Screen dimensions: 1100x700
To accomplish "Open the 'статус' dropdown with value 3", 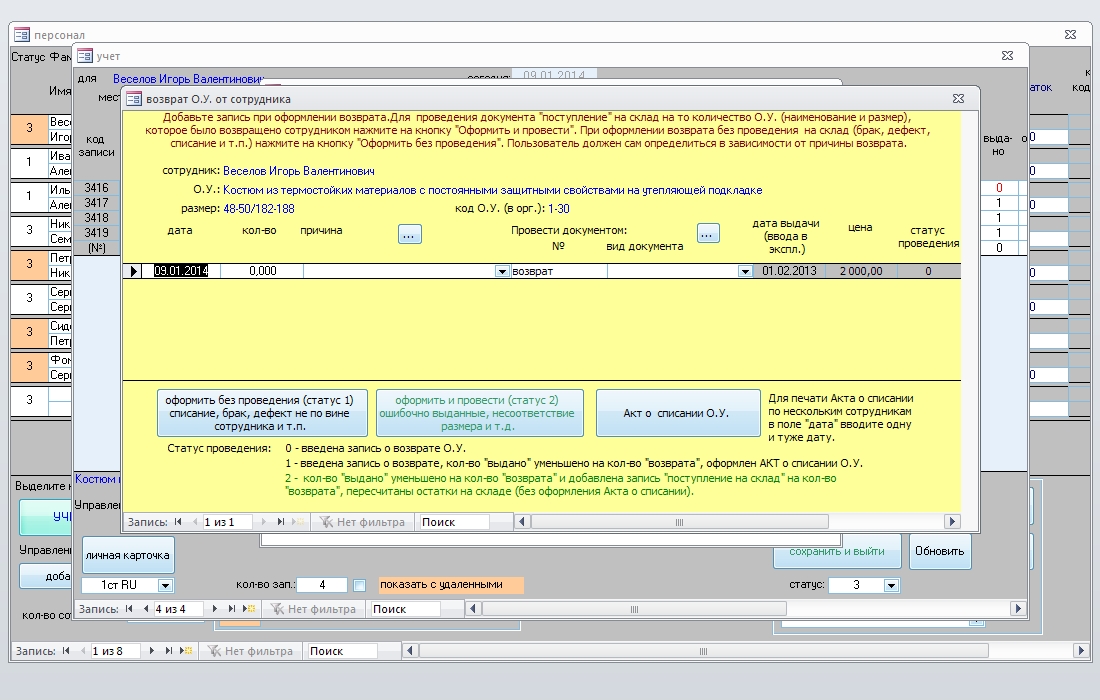I will [891, 585].
